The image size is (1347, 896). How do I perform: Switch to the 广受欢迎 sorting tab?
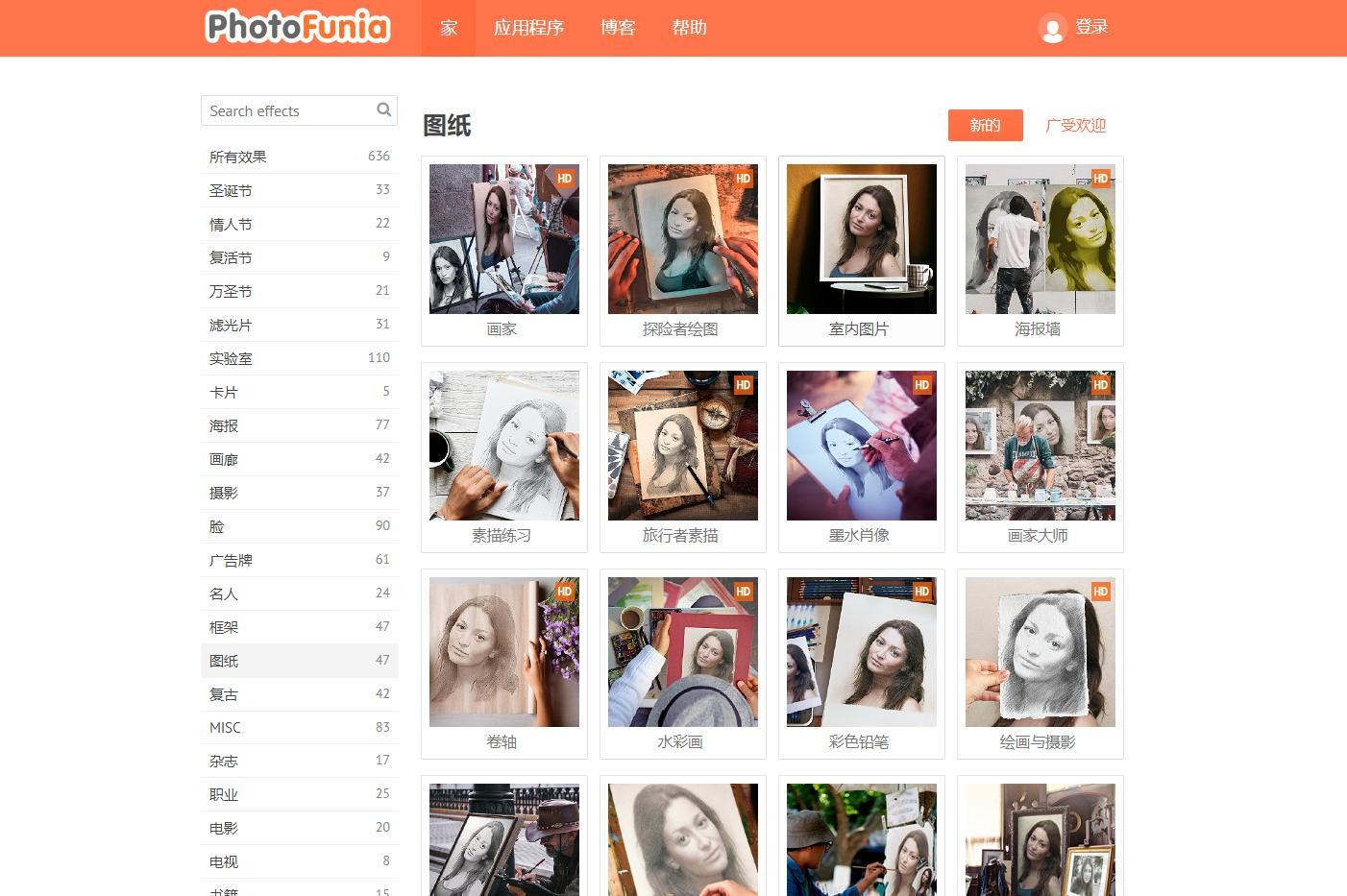(x=1075, y=126)
